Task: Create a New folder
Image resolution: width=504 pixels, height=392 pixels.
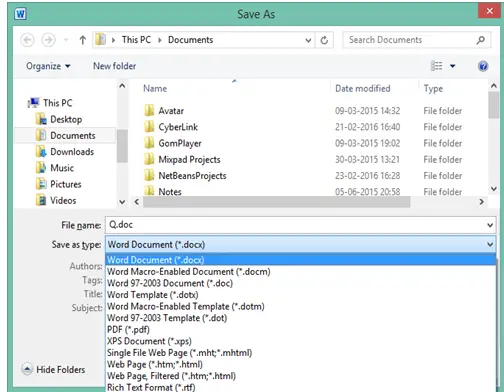Action: pyautogui.click(x=114, y=66)
